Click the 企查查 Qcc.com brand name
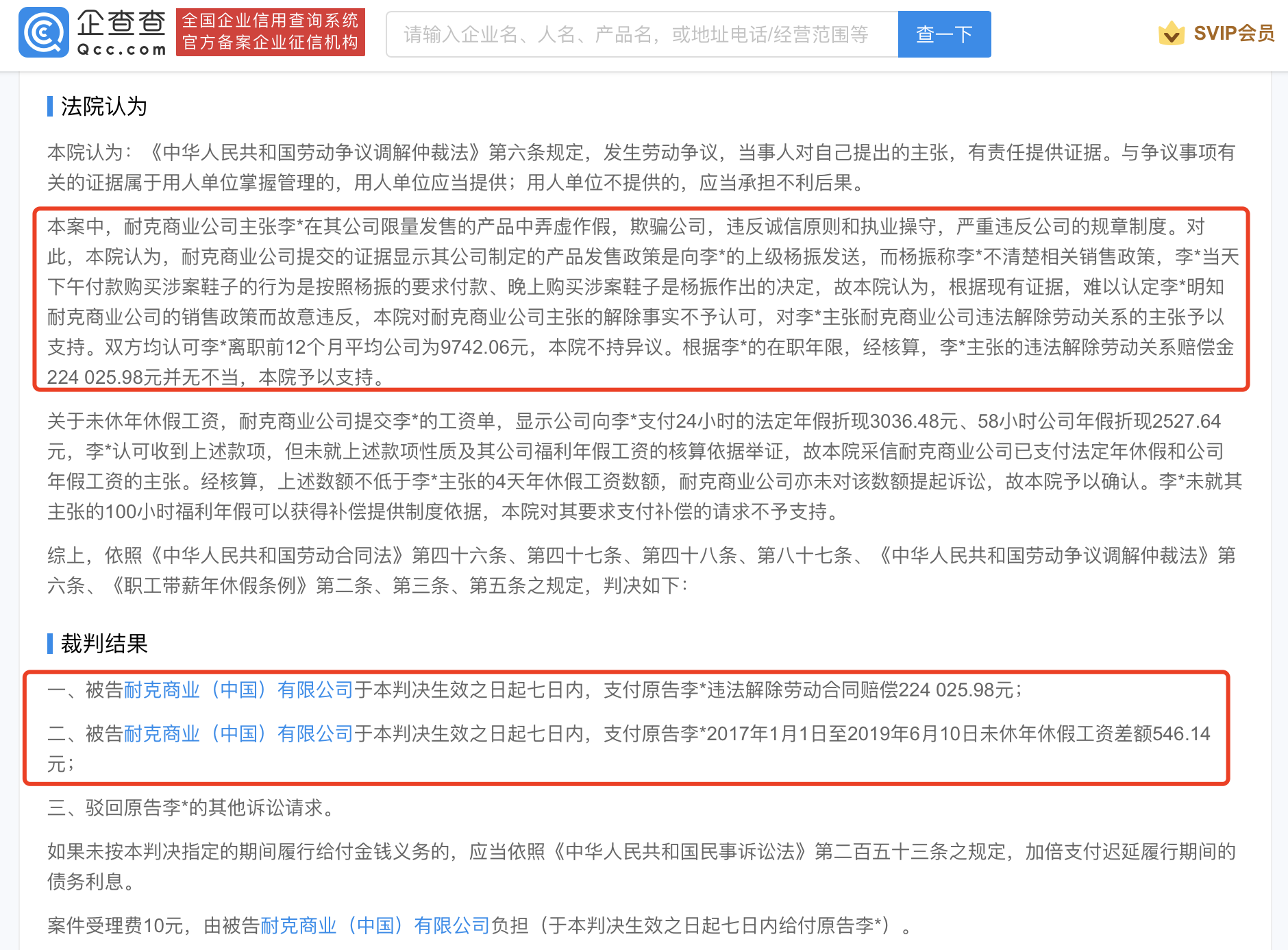 point(121,32)
